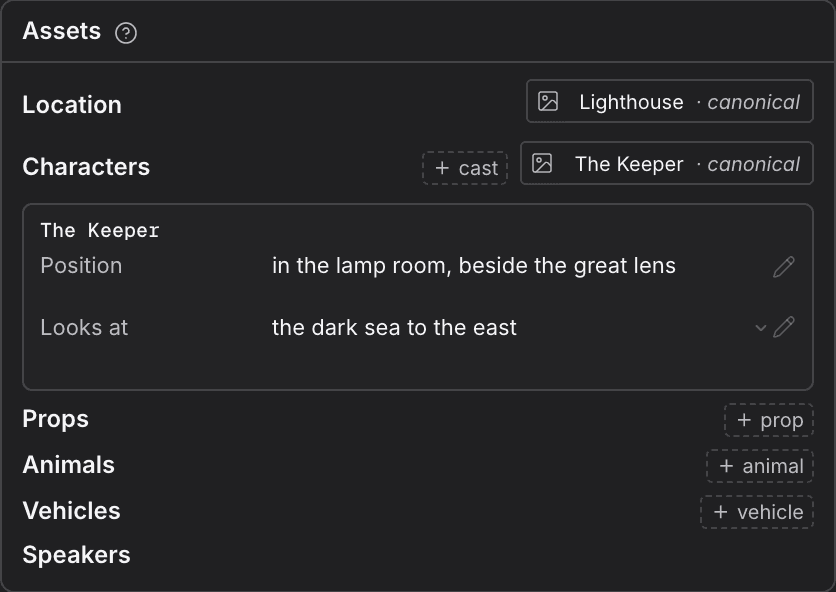This screenshot has height=592, width=836.
Task: Add a new prop
Action: pyautogui.click(x=769, y=420)
